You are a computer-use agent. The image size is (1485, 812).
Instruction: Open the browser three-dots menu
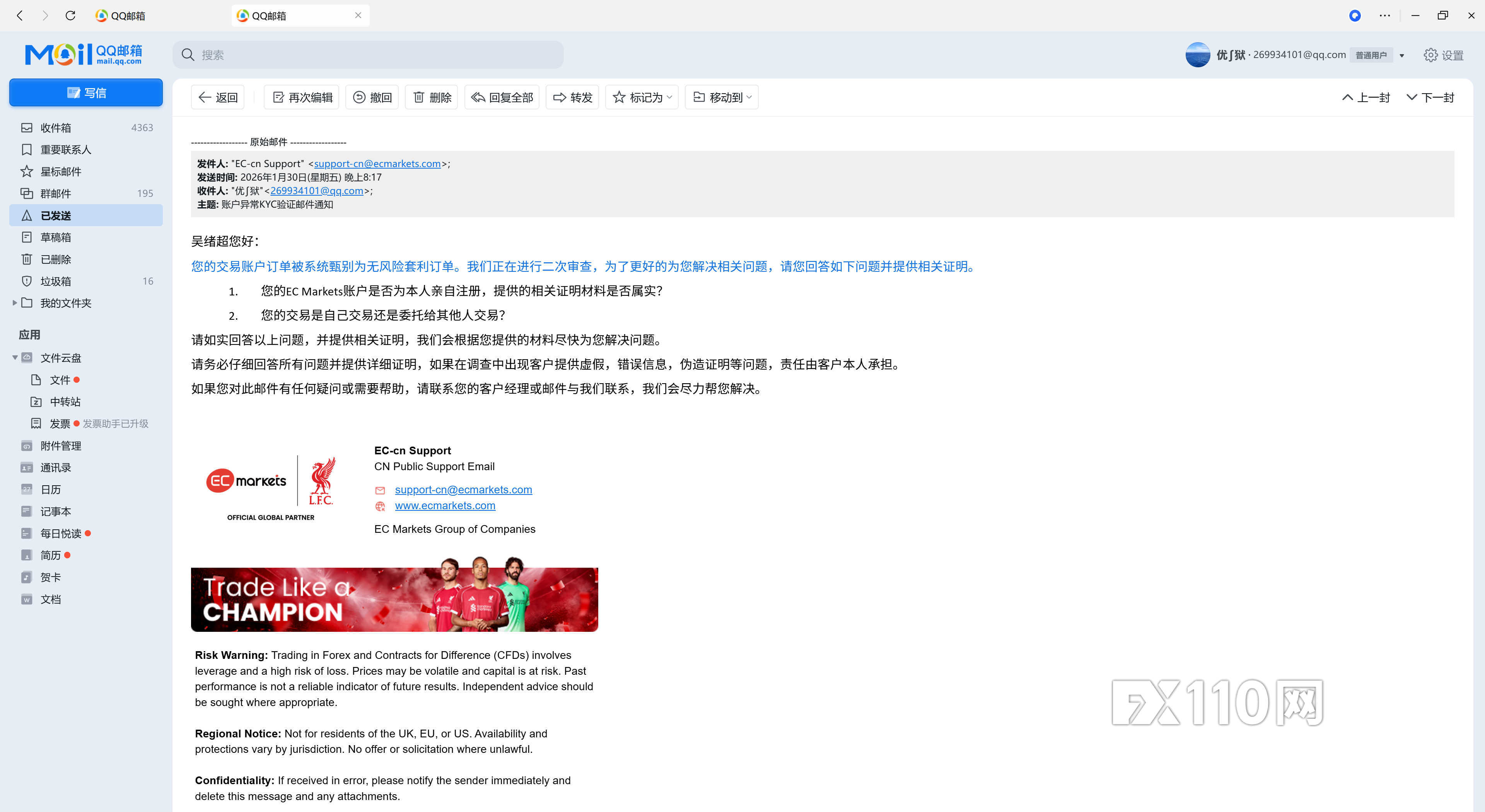[x=1385, y=15]
